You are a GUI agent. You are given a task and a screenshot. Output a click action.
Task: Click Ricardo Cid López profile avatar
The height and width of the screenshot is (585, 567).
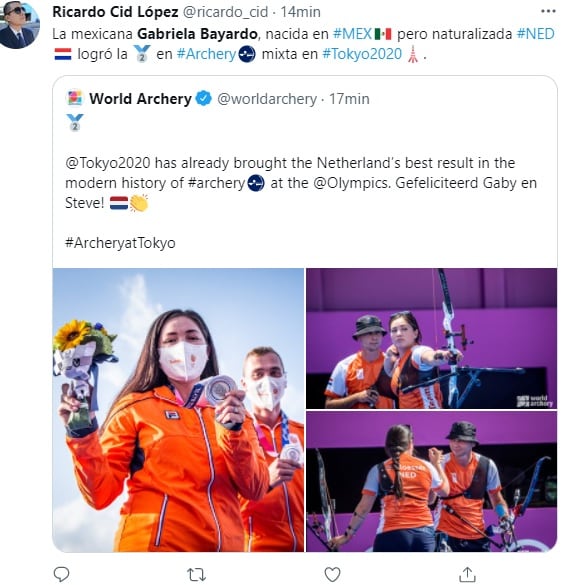coord(19,25)
